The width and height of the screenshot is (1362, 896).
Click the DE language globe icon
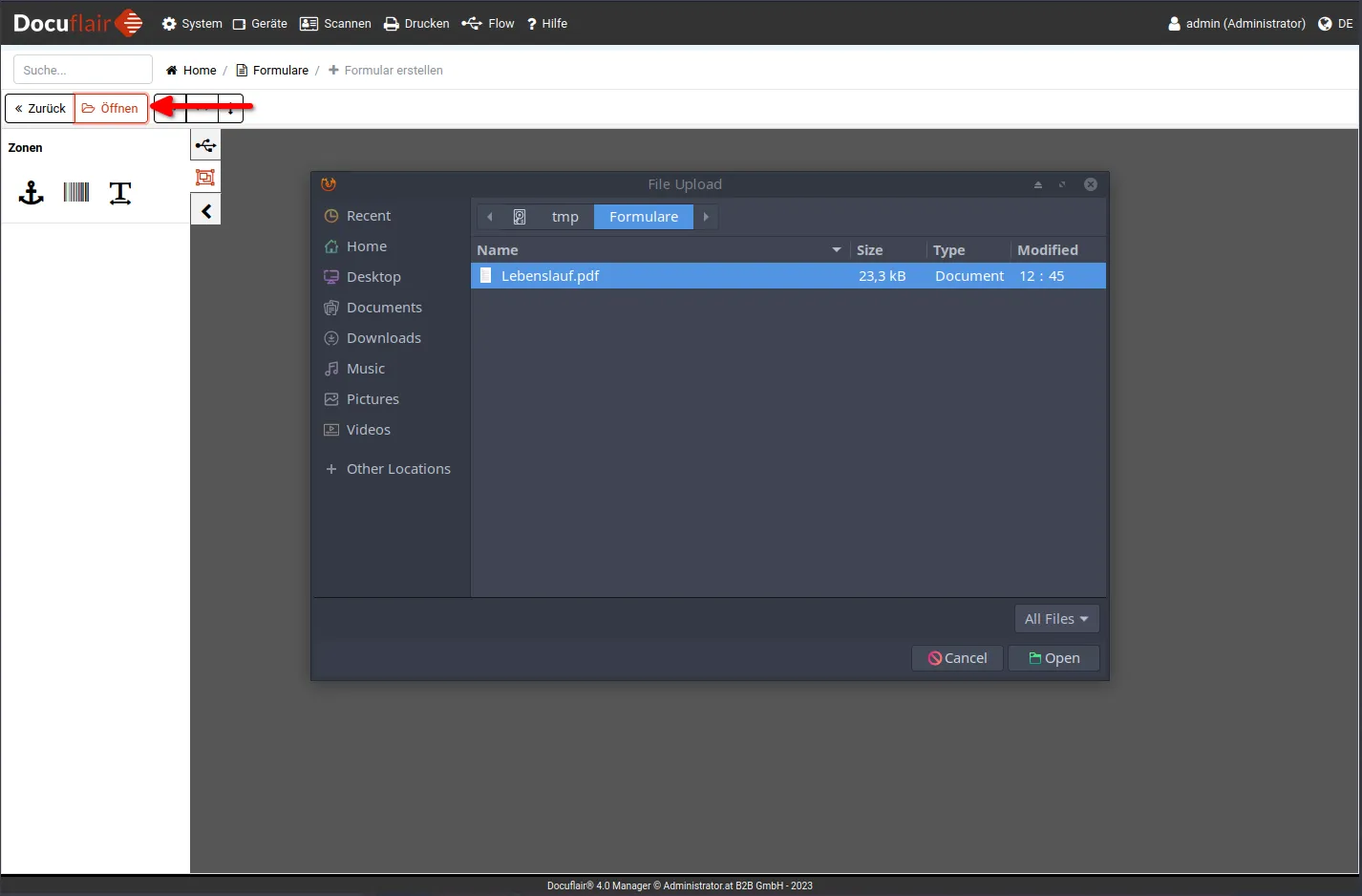[1325, 24]
